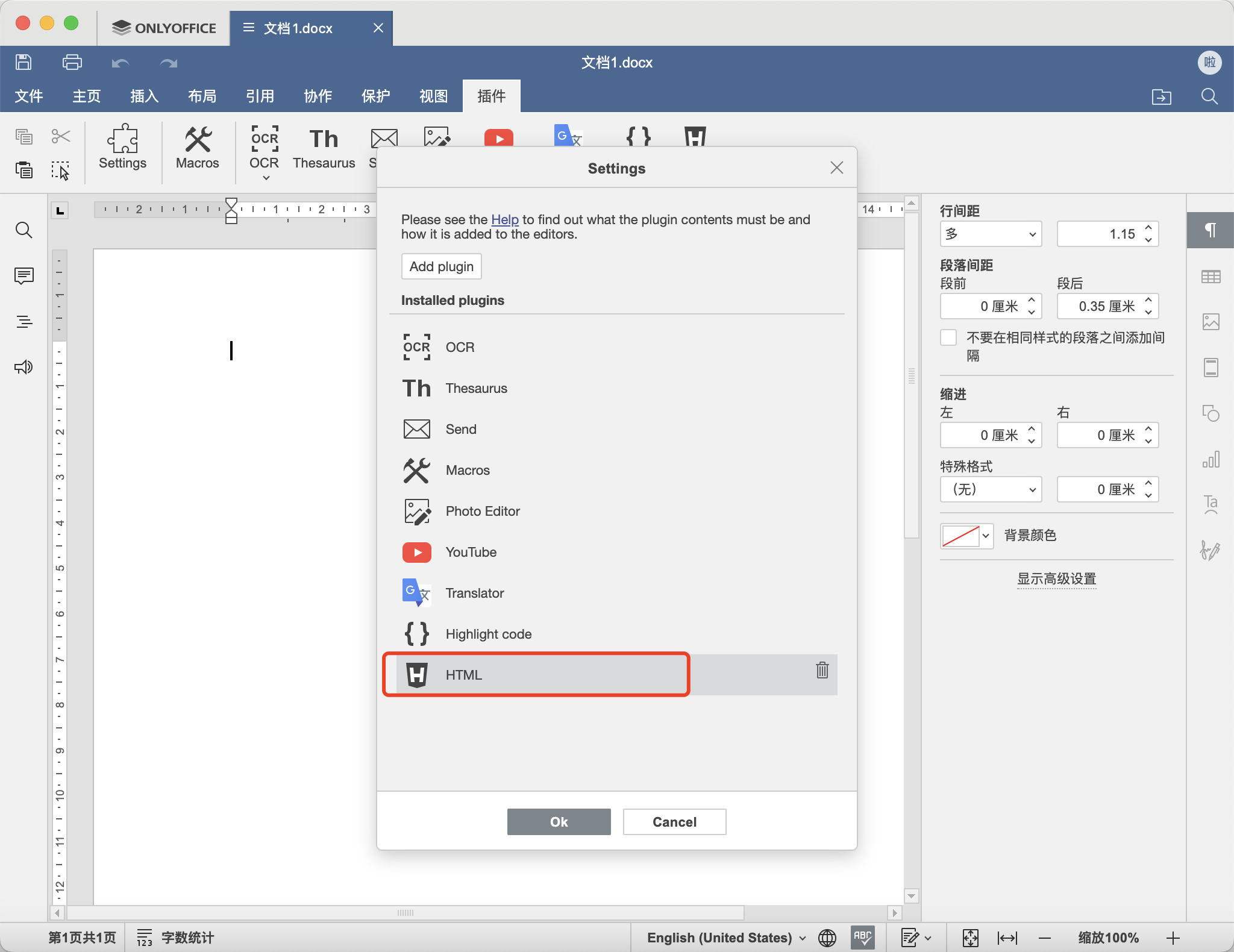Open the Settings plugin in the ribbon
Image resolution: width=1234 pixels, height=952 pixels.
pyautogui.click(x=122, y=148)
